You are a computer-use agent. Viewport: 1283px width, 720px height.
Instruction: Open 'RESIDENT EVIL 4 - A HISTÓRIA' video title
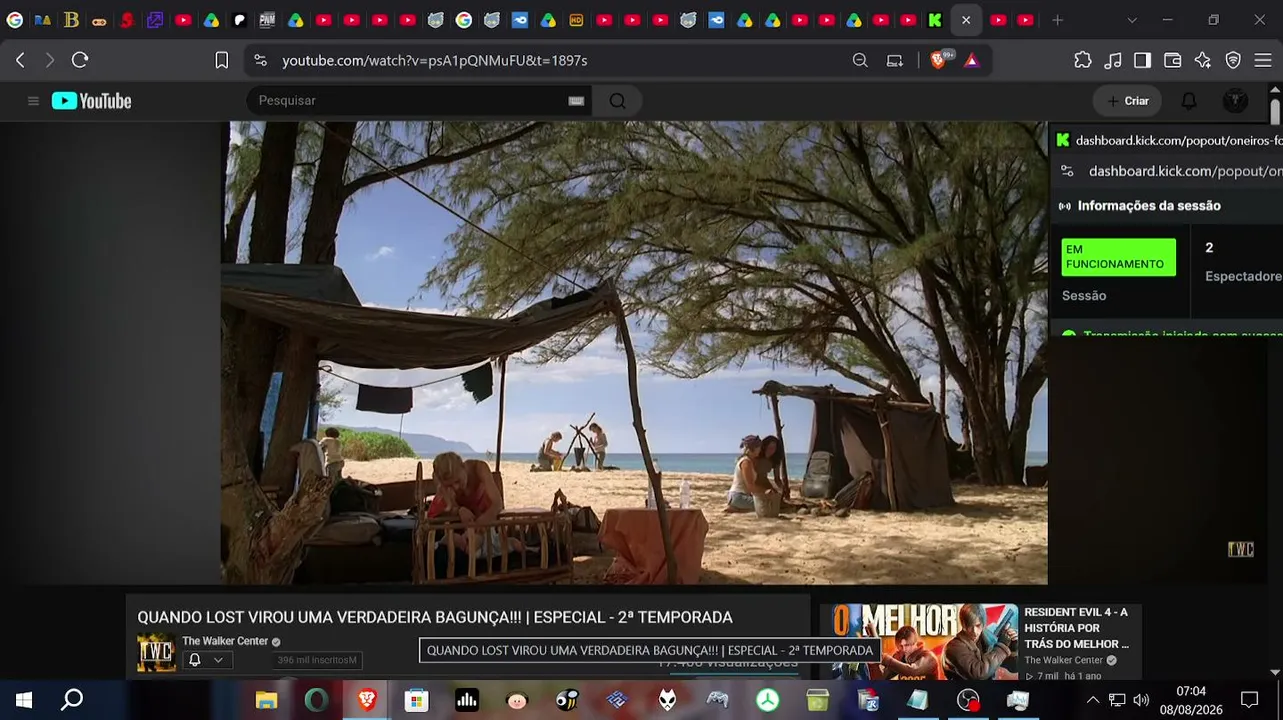coord(1077,628)
